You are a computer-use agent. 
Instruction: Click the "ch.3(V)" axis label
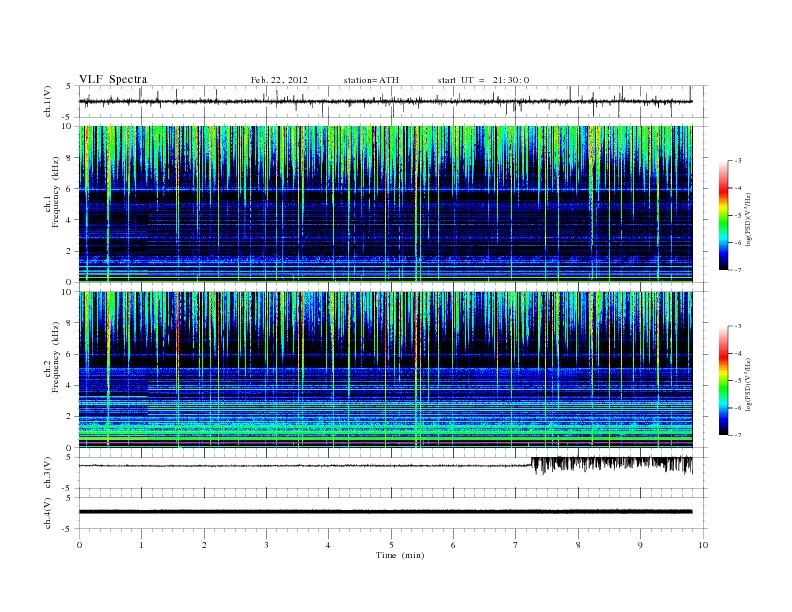47,473
